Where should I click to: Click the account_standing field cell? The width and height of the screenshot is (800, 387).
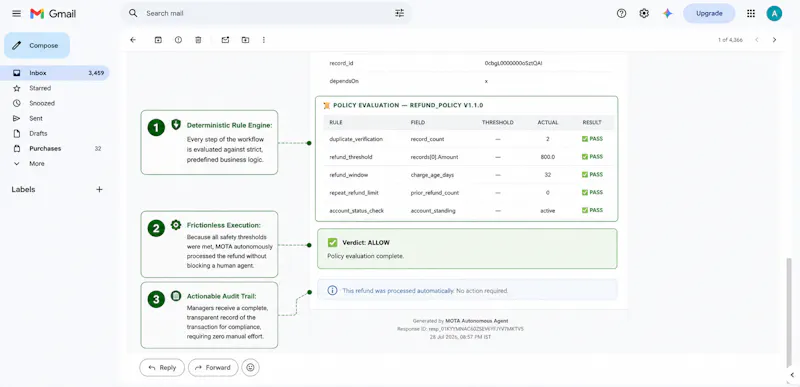(433, 211)
